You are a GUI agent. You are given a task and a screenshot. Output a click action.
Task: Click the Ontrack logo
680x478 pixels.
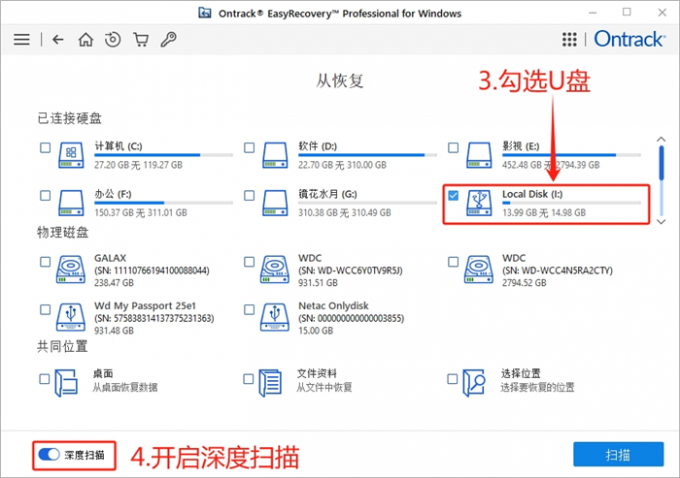coord(629,39)
